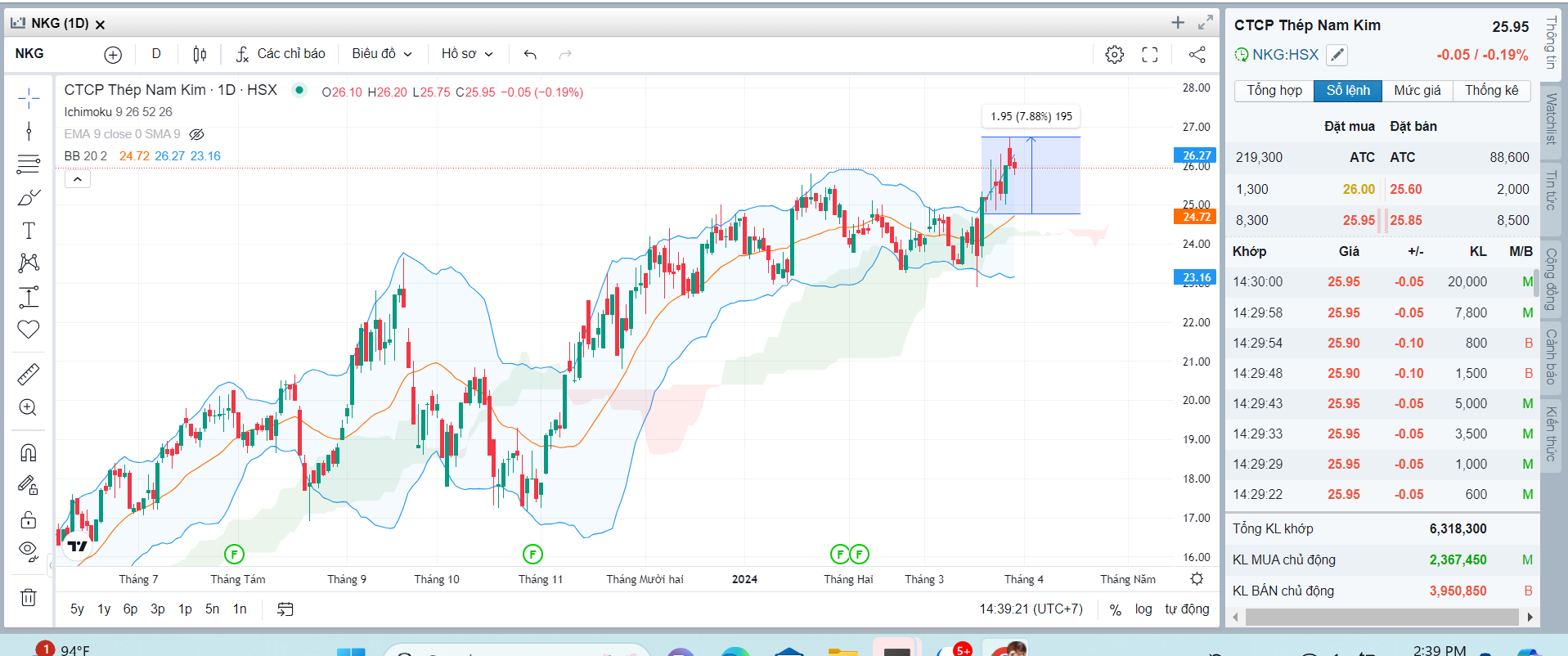Select the crosshair cursor tool

click(x=29, y=99)
